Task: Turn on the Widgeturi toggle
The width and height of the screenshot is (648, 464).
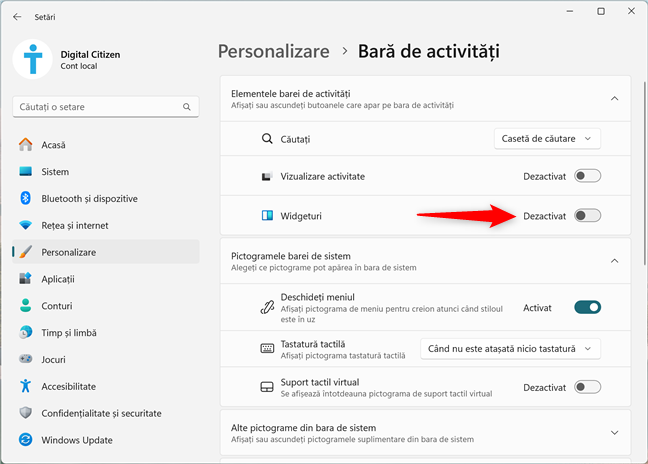Action: [587, 216]
